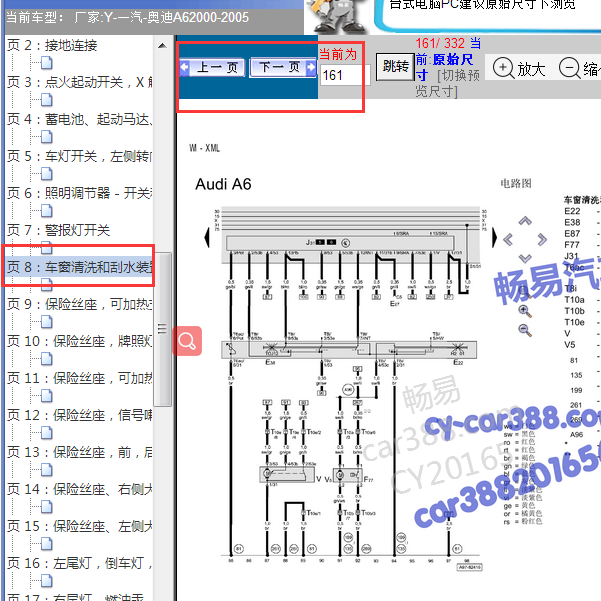601x601 pixels.
Task: Focus the page number field showing 161
Action: [x=345, y=75]
